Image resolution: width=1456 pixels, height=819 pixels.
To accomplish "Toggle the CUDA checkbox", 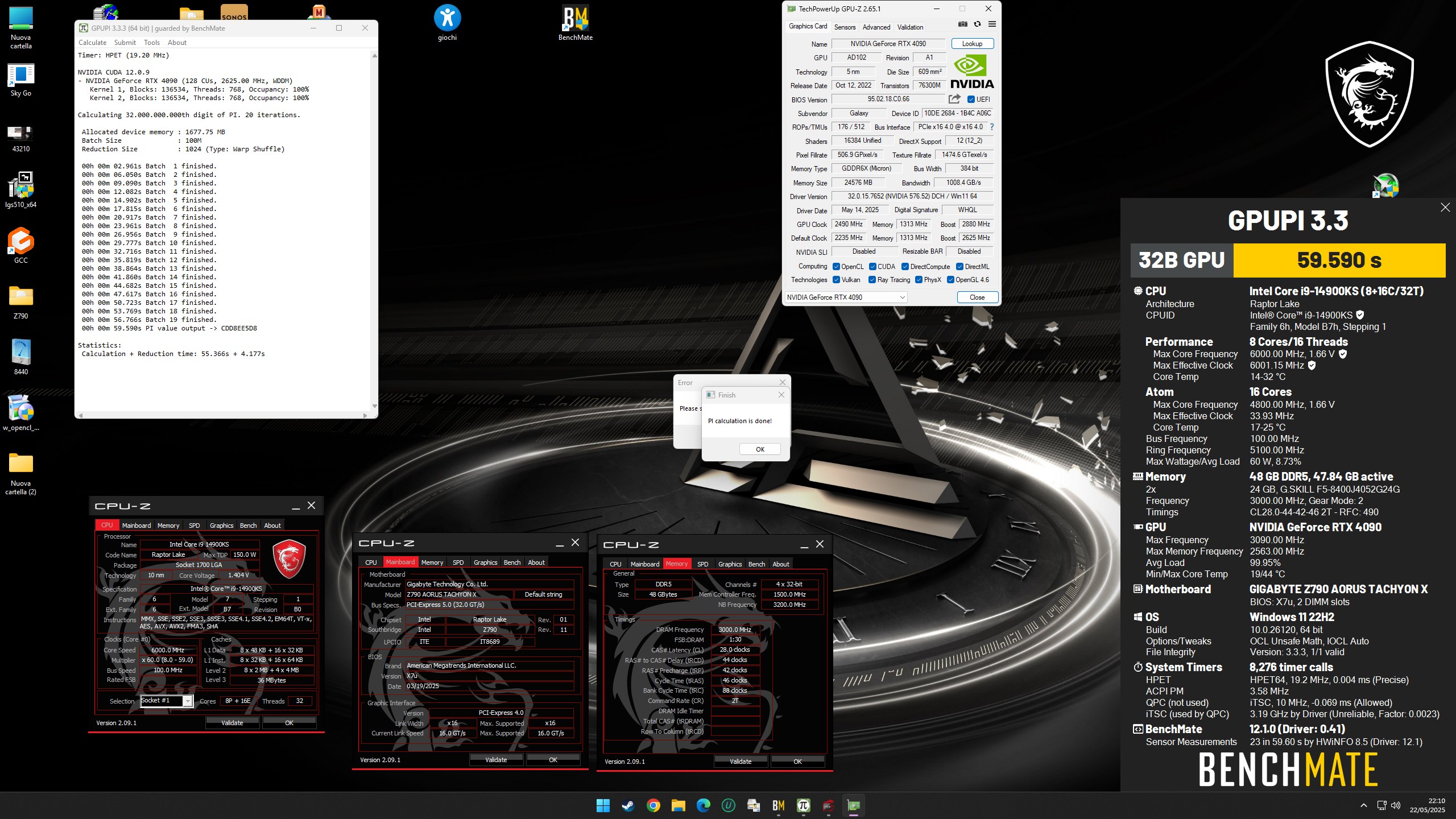I will tap(872, 267).
